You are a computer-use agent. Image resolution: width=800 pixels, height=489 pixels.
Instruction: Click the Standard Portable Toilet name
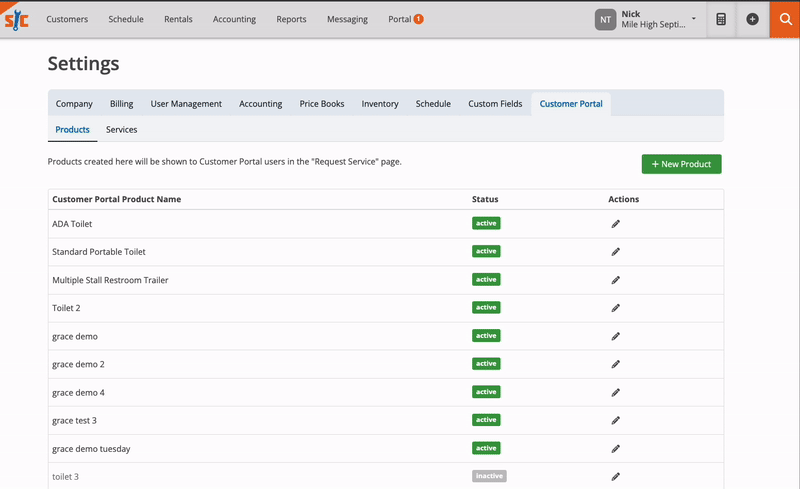pos(98,252)
